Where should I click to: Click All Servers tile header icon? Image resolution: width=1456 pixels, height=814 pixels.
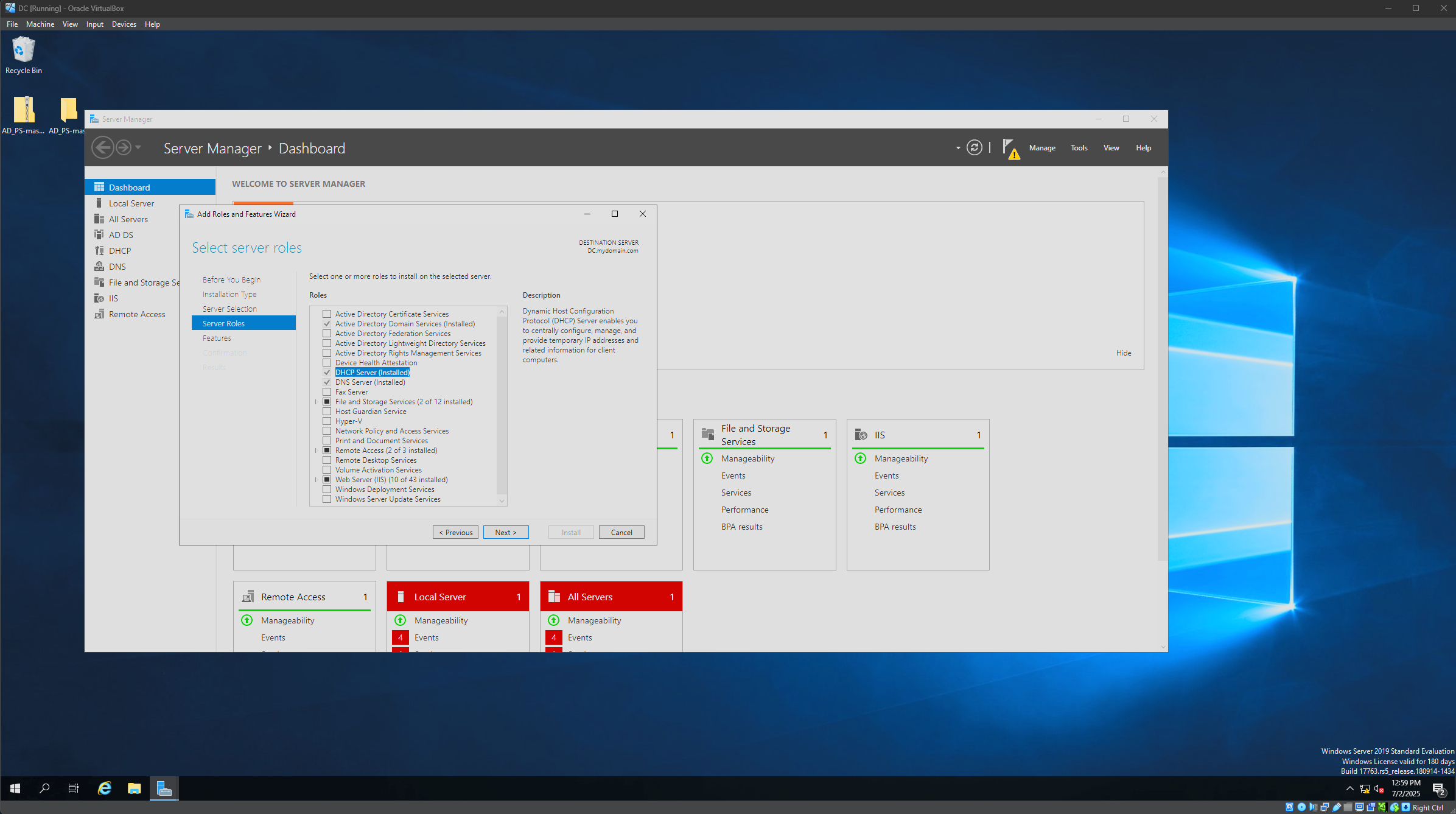(554, 597)
